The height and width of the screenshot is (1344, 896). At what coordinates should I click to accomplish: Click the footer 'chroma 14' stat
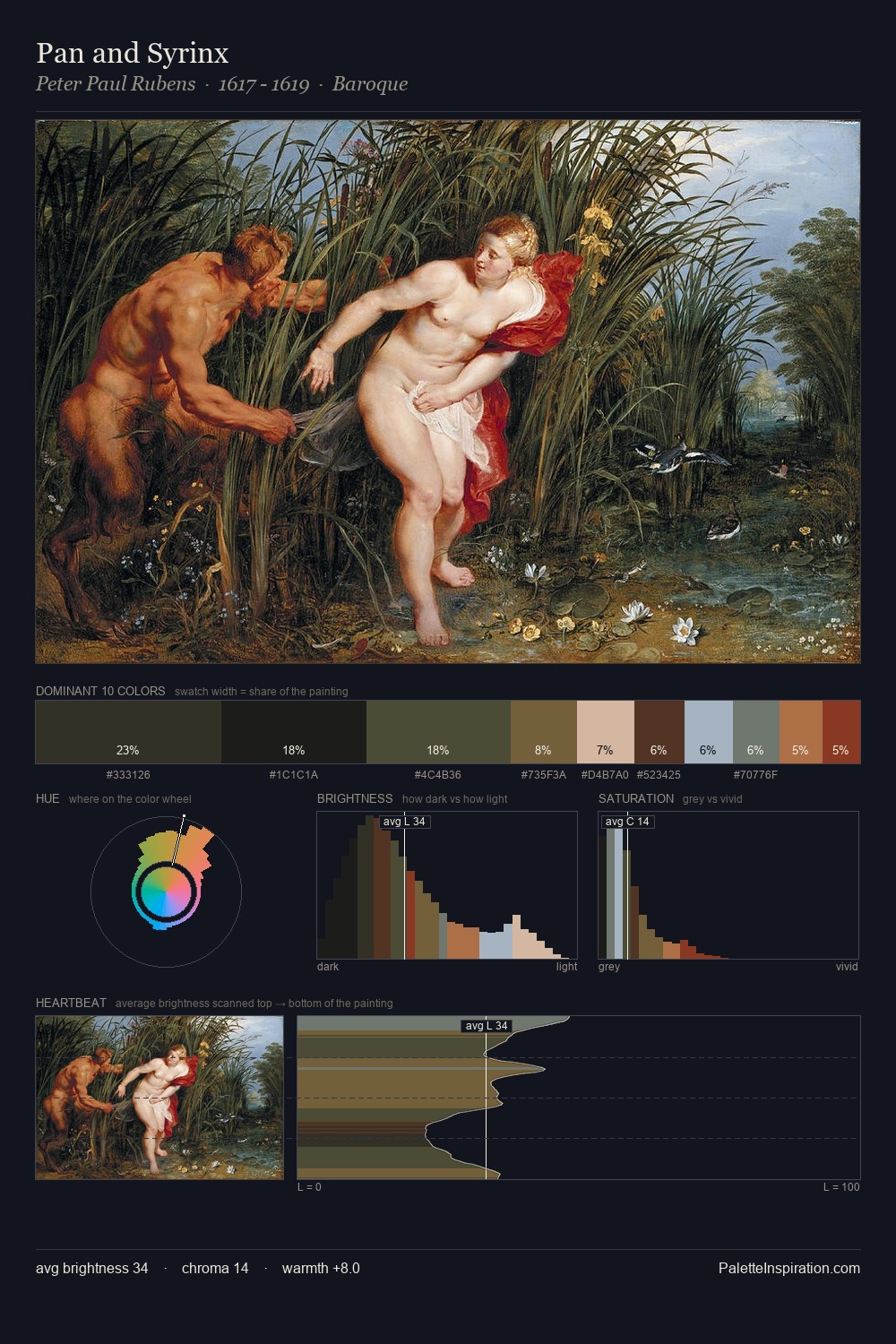[x=215, y=1269]
